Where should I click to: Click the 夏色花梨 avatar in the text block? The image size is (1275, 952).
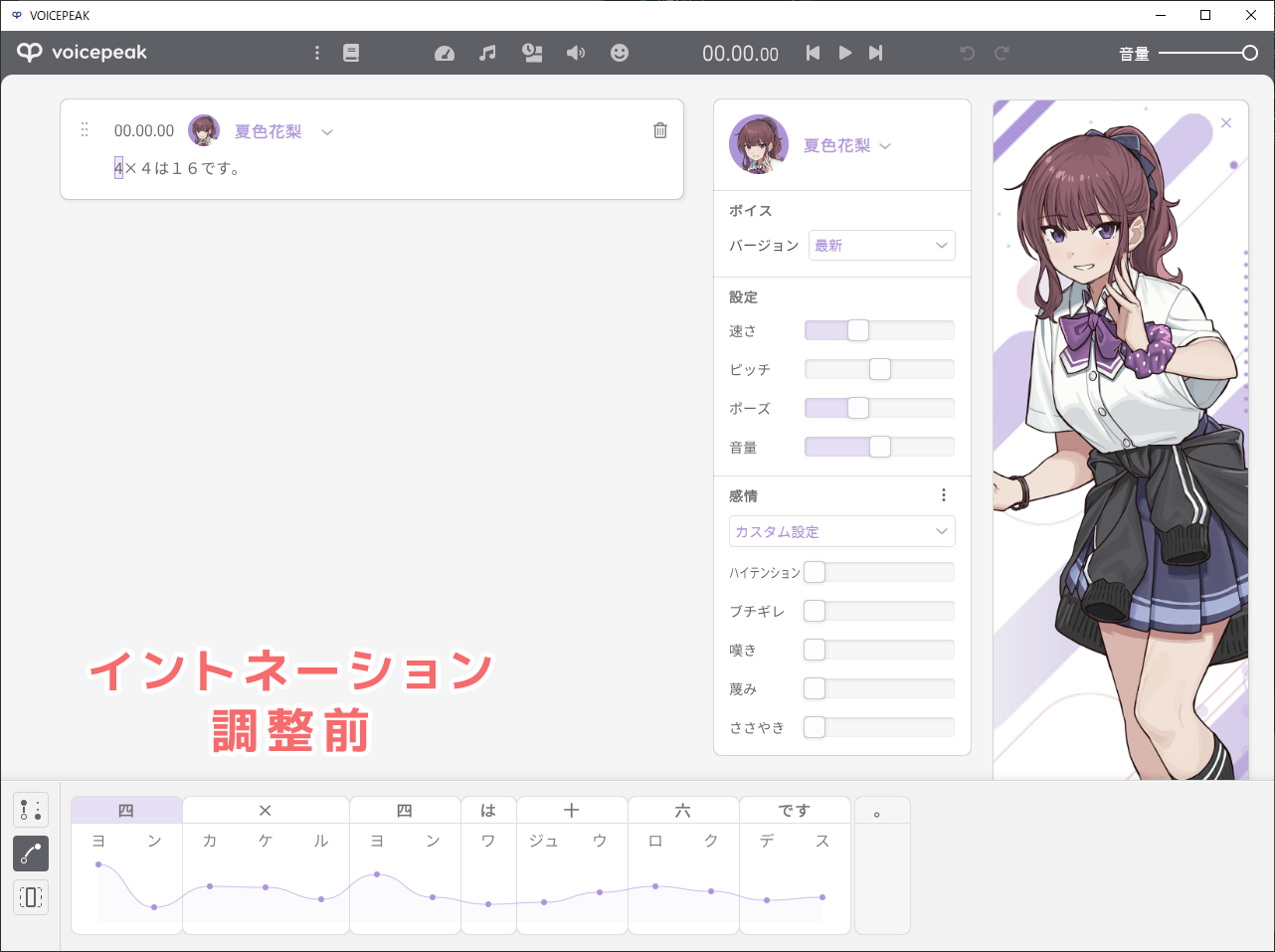click(x=204, y=130)
